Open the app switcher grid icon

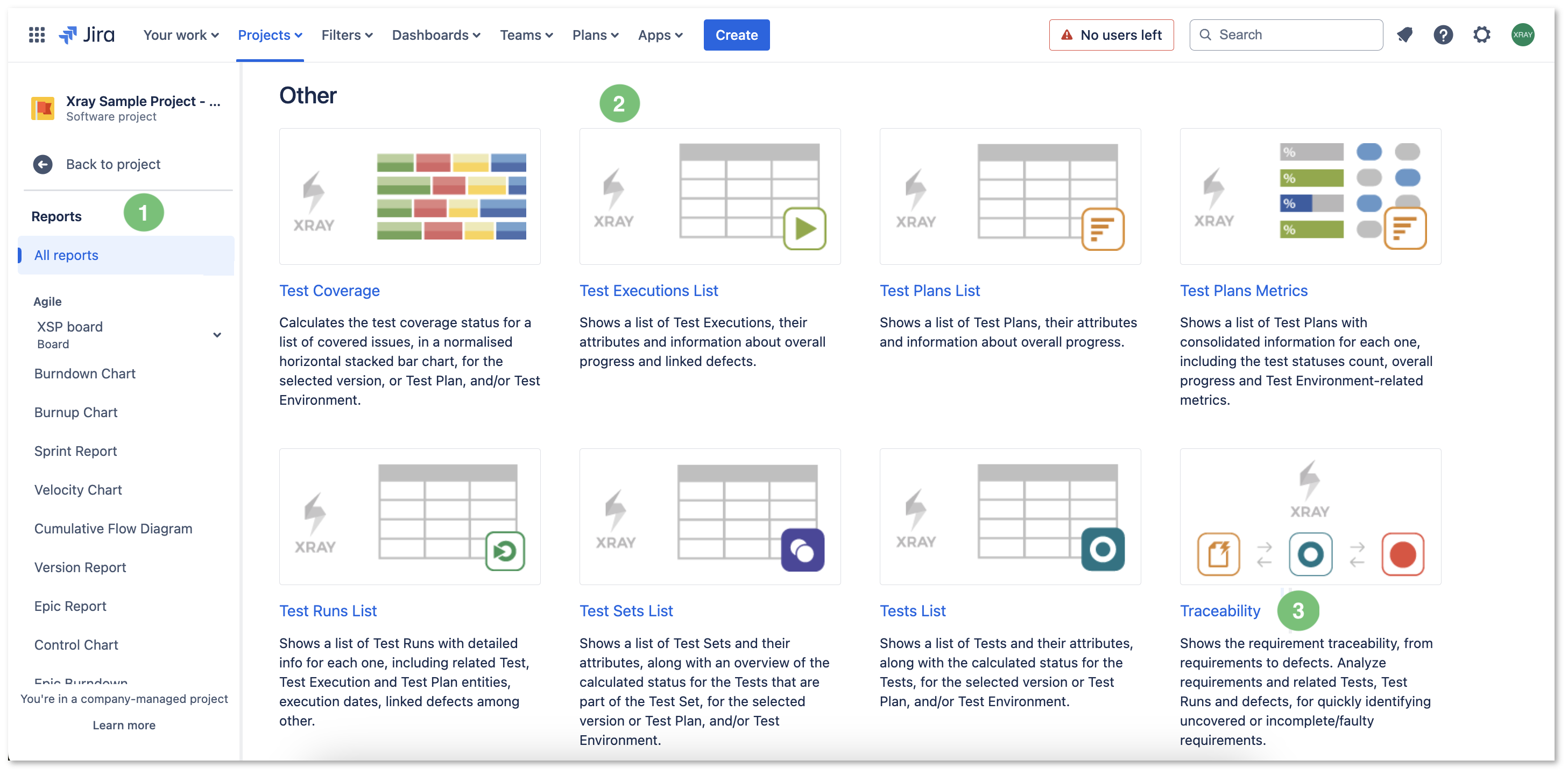[37, 34]
